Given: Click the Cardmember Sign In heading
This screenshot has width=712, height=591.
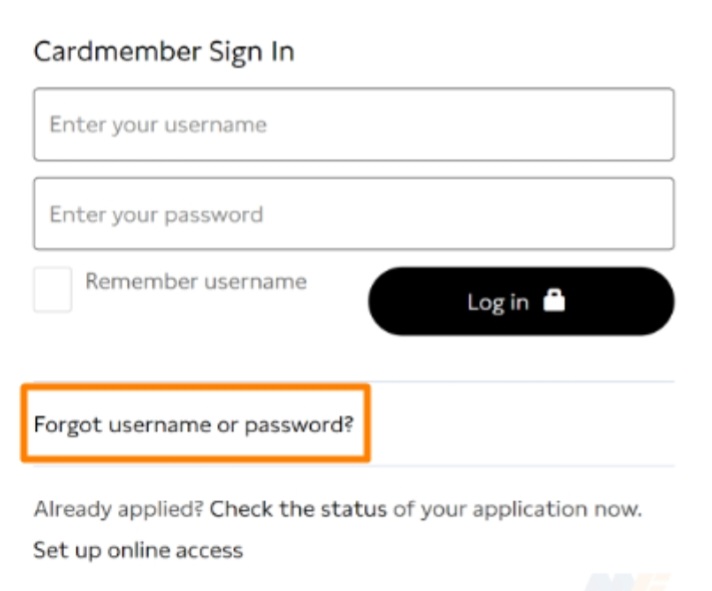Looking at the screenshot, I should (x=164, y=52).
